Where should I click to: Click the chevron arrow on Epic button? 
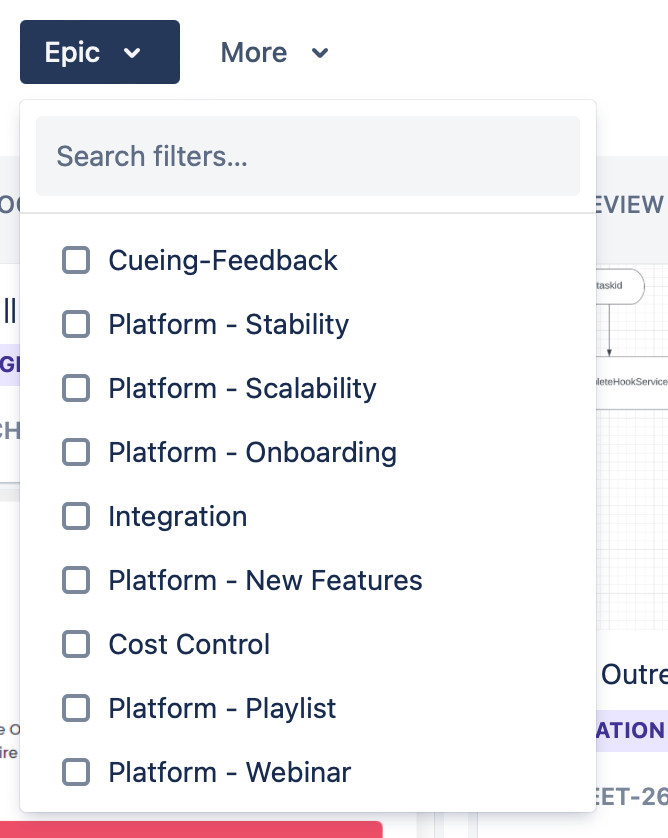tap(132, 54)
